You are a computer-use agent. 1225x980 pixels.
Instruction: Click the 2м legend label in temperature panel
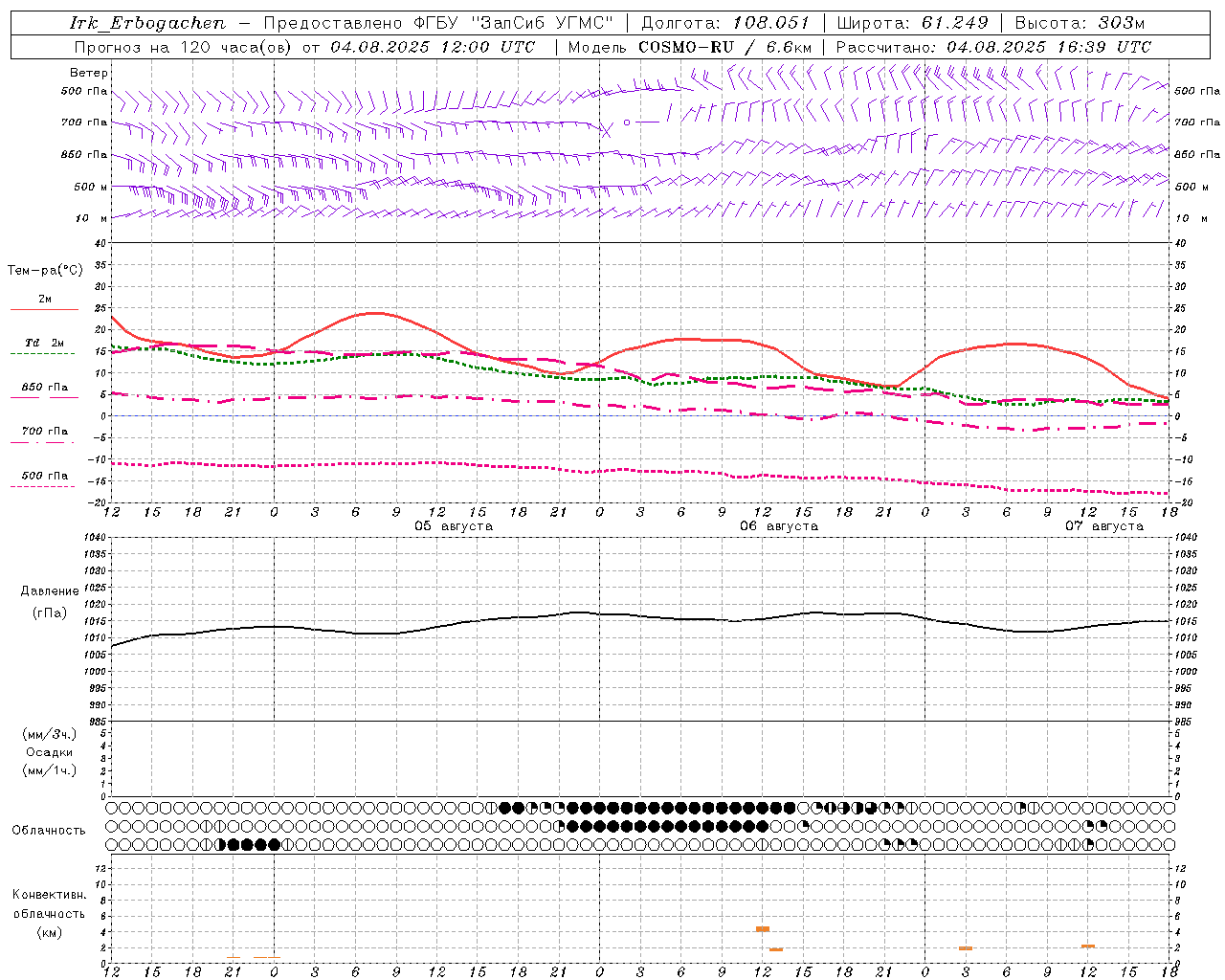tap(45, 300)
